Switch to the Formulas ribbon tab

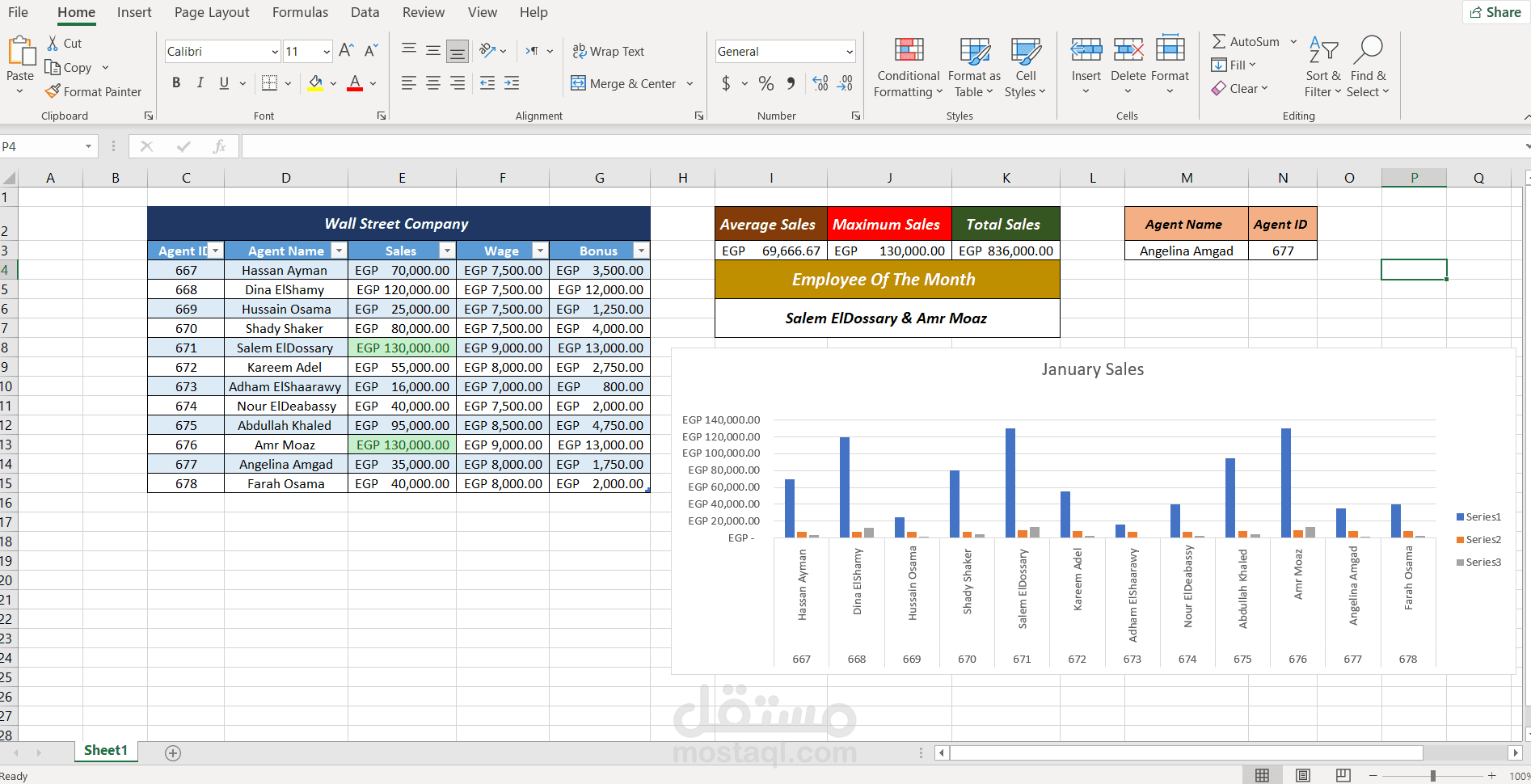(x=300, y=12)
